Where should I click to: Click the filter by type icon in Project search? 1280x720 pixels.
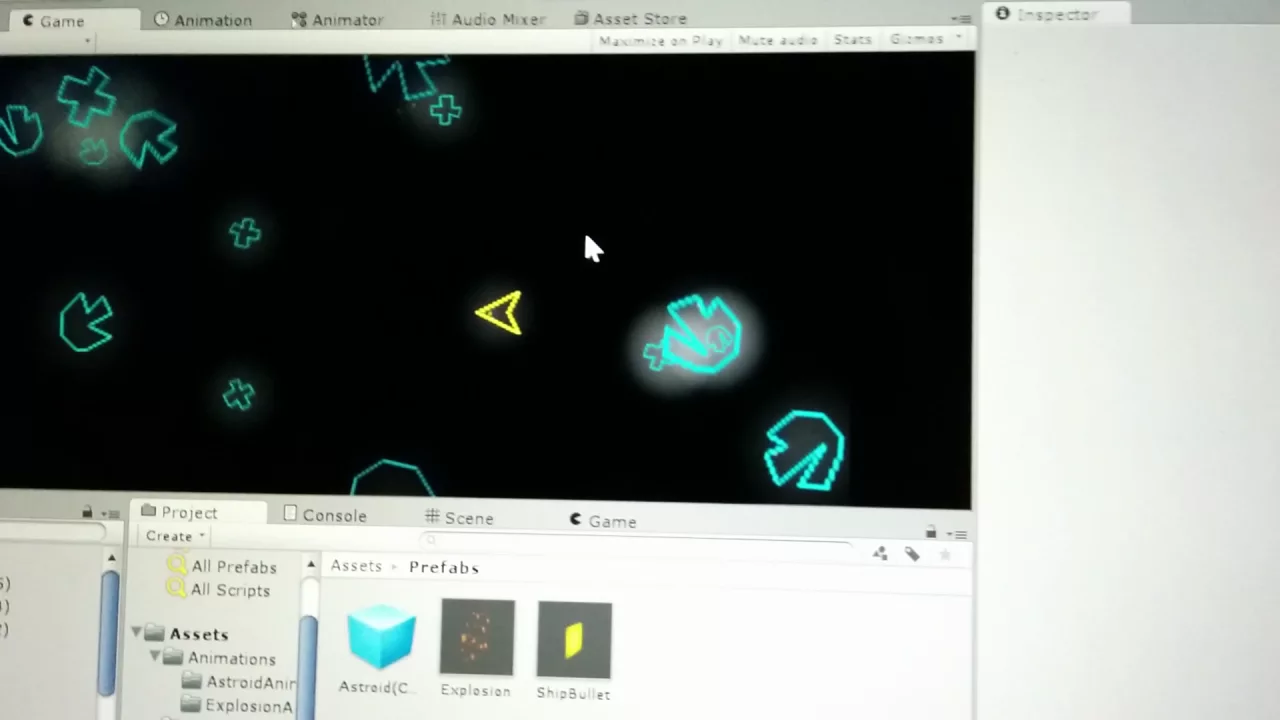coord(880,553)
